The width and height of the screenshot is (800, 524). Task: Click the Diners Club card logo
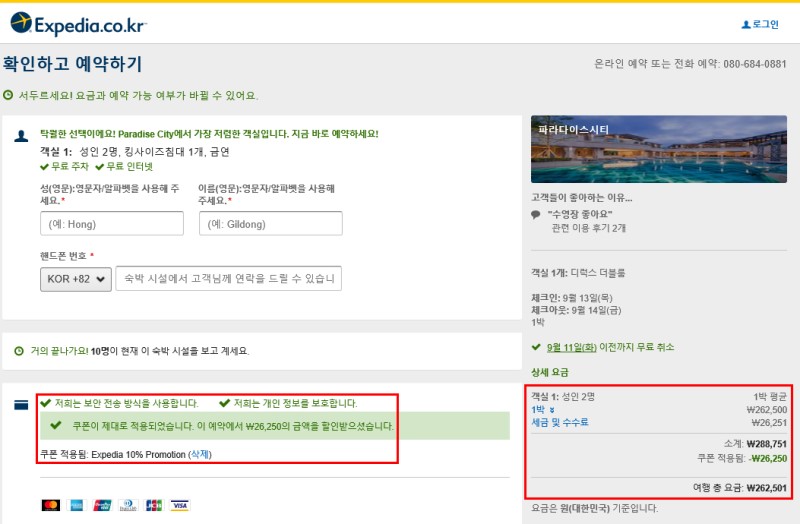(128, 505)
